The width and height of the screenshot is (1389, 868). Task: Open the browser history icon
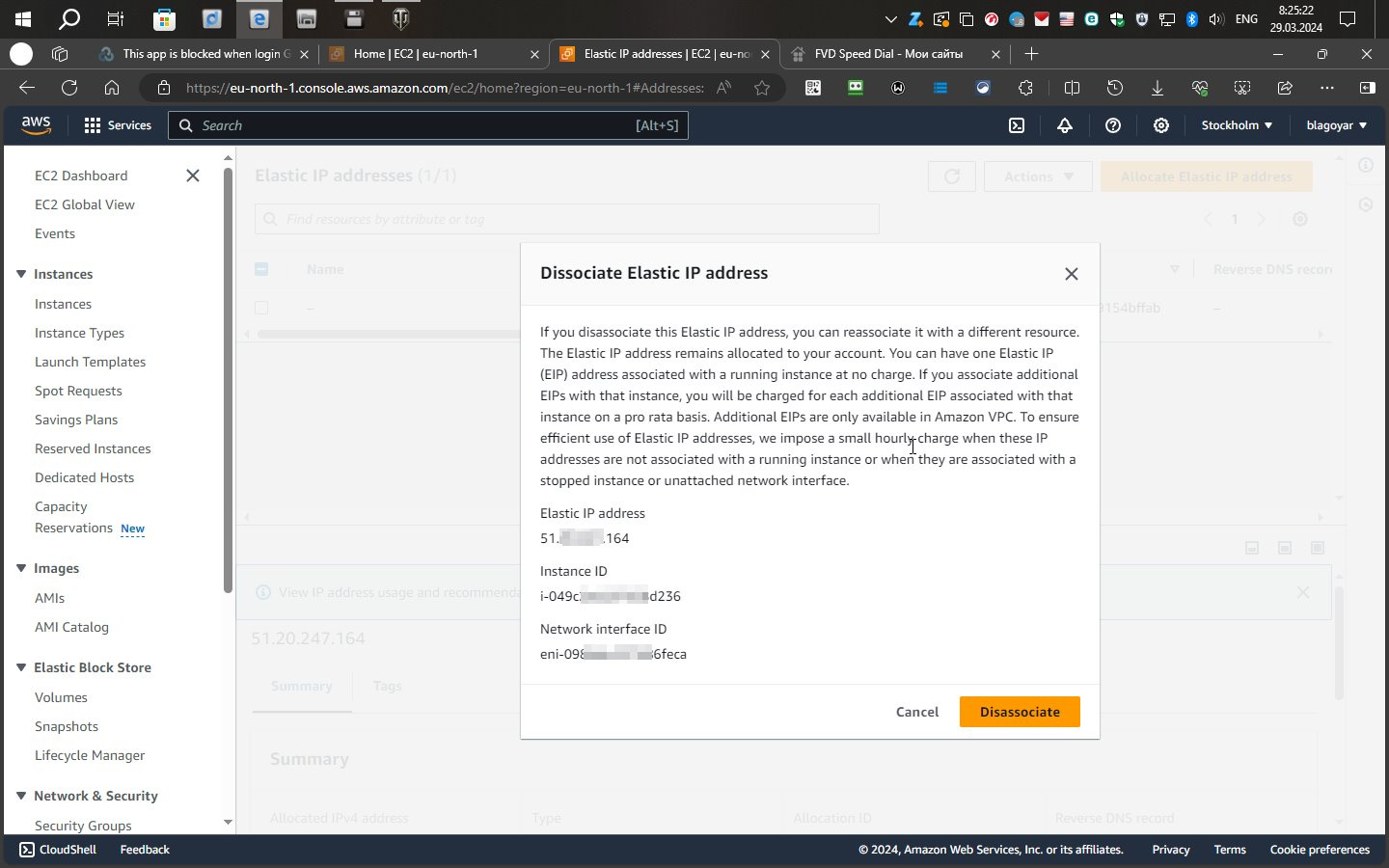[1114, 88]
